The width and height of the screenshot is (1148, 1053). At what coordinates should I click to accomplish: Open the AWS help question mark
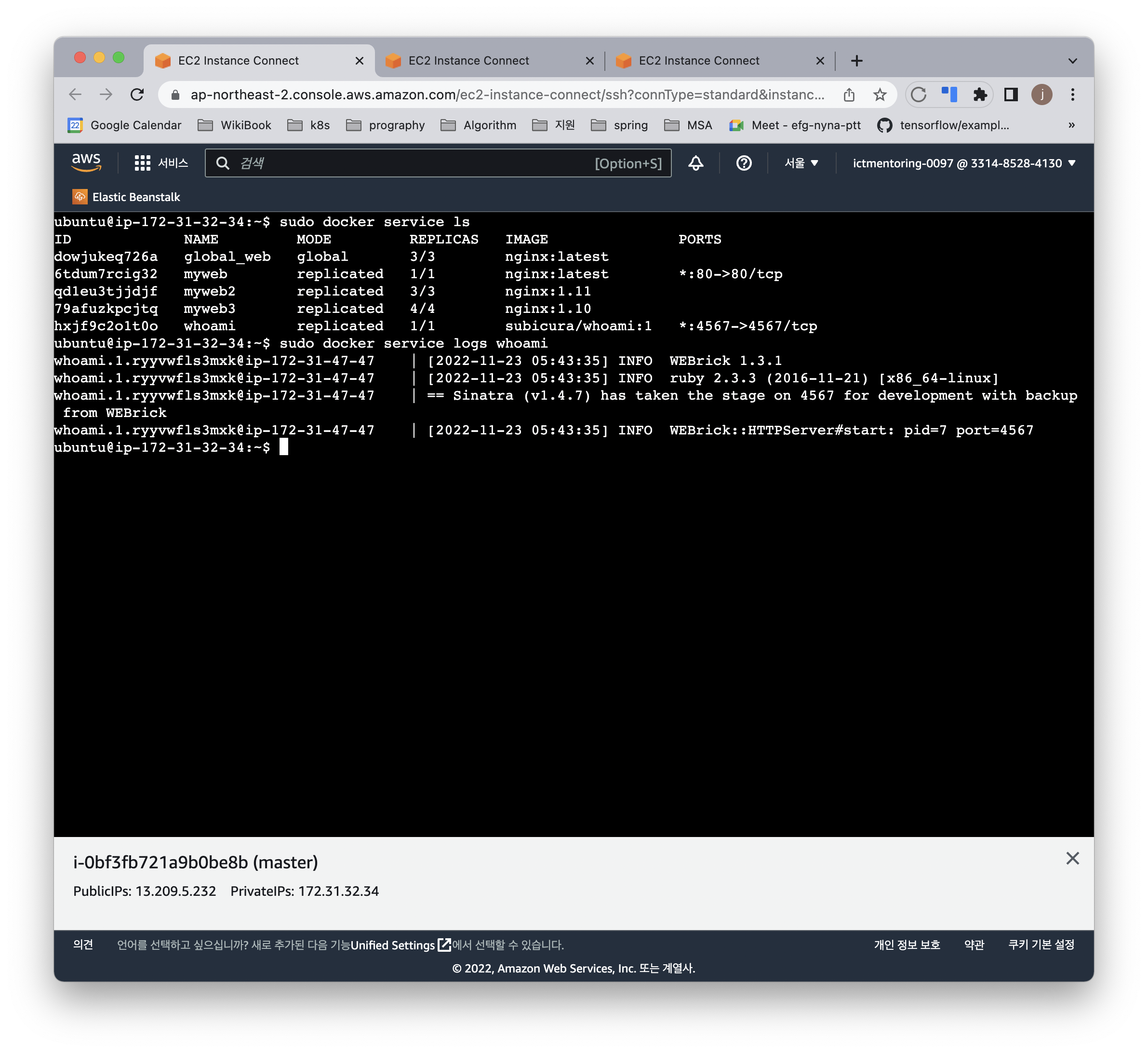point(743,163)
